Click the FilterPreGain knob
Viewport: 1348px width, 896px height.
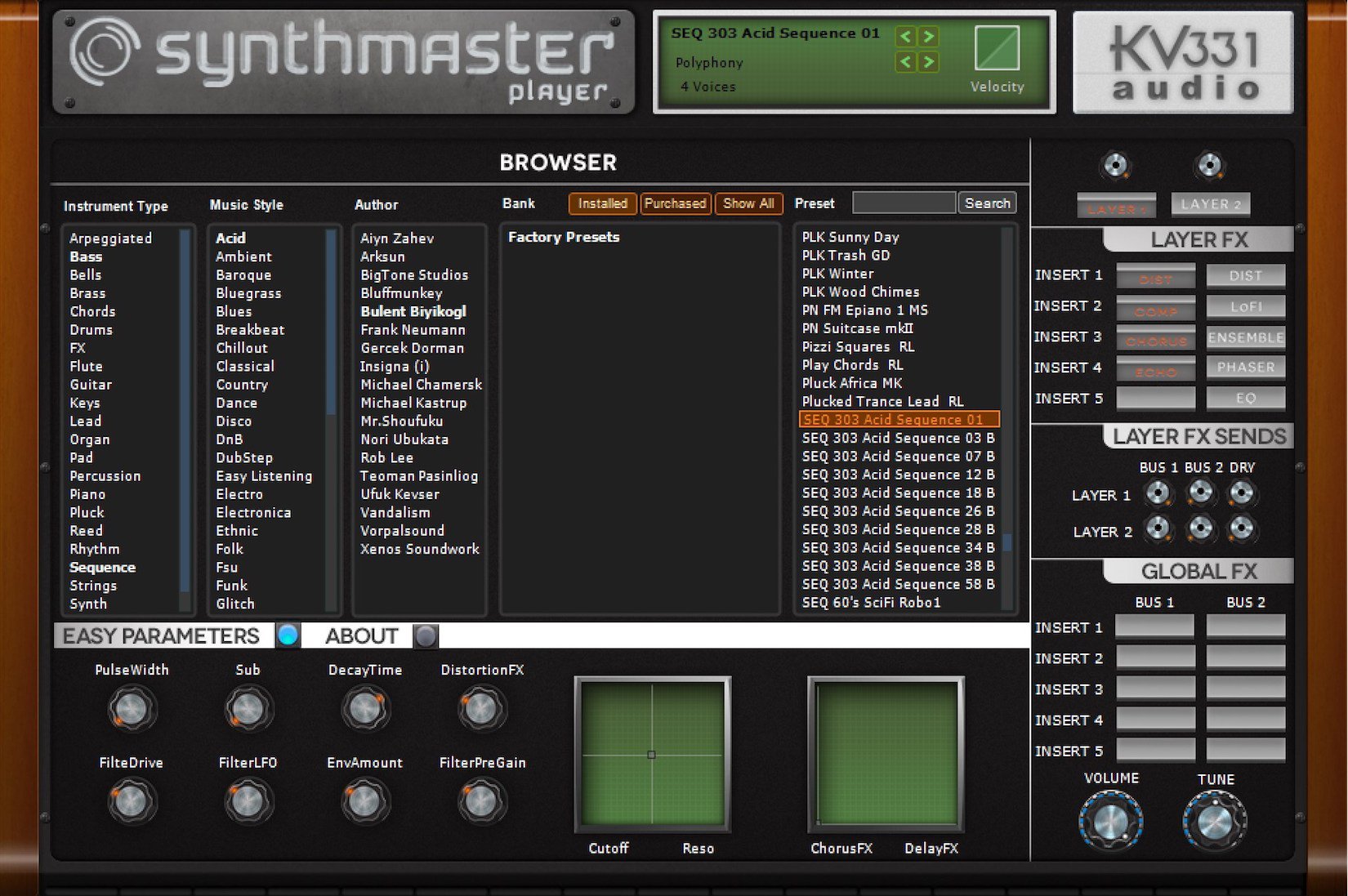coord(481,802)
